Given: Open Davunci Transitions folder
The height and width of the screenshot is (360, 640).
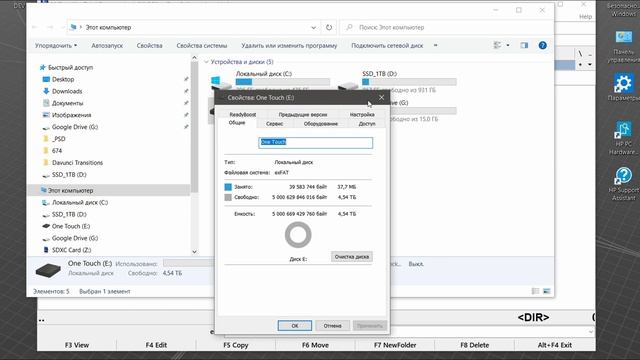Looking at the screenshot, I should pyautogui.click(x=77, y=162).
